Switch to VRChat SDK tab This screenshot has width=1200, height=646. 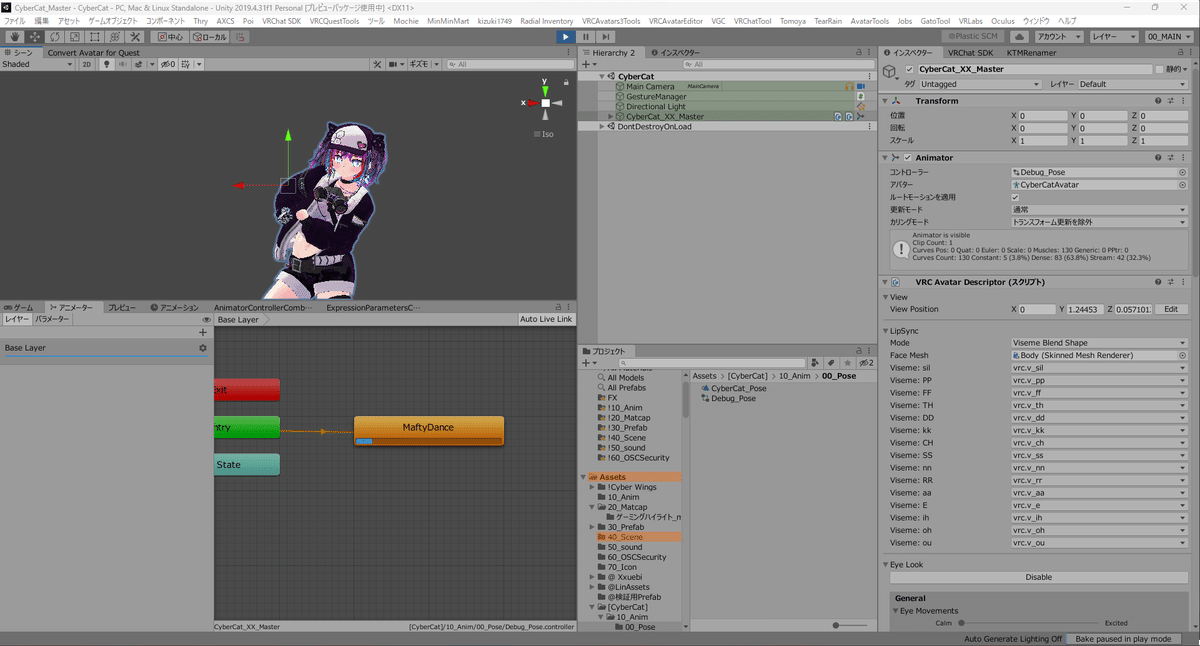971,52
